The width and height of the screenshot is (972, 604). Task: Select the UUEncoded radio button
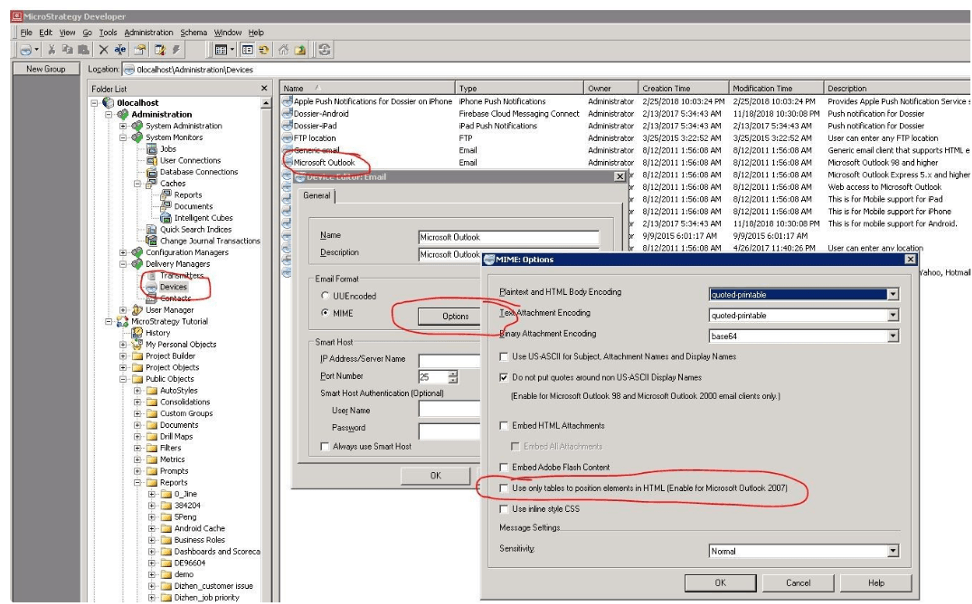coord(325,296)
